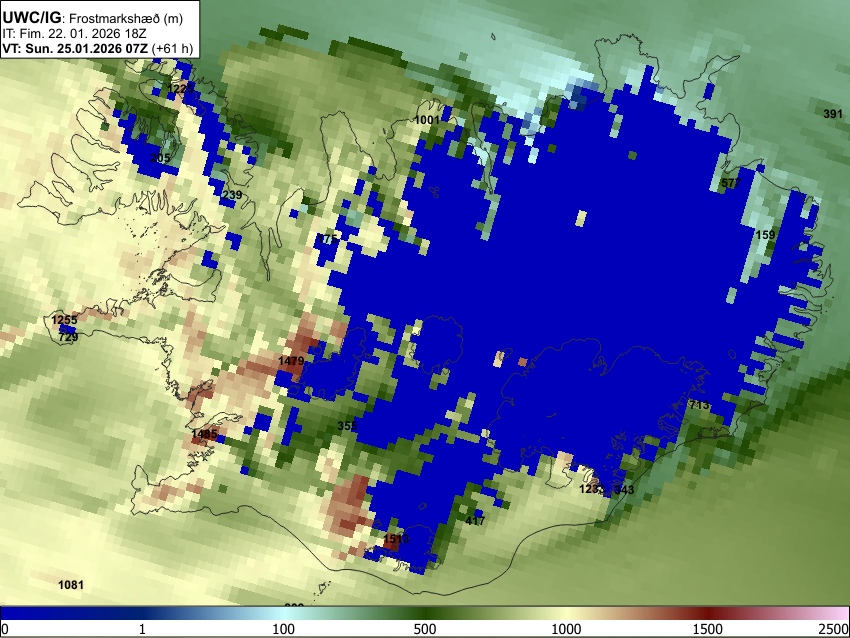This screenshot has height=638, width=850.
Task: Click the '(+61 h)' forecast offset text
Action: (172, 48)
